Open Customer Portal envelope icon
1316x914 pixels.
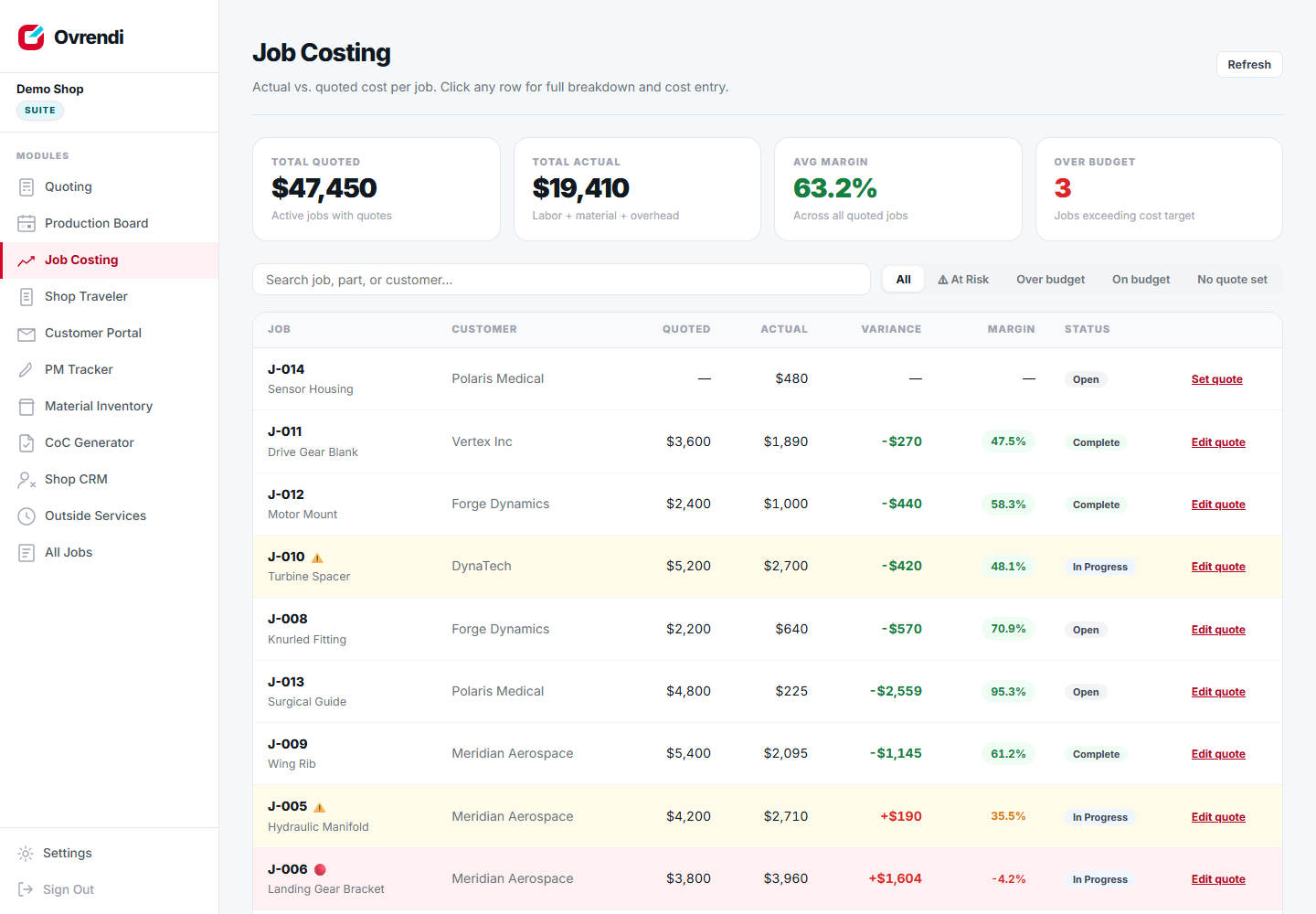point(27,334)
